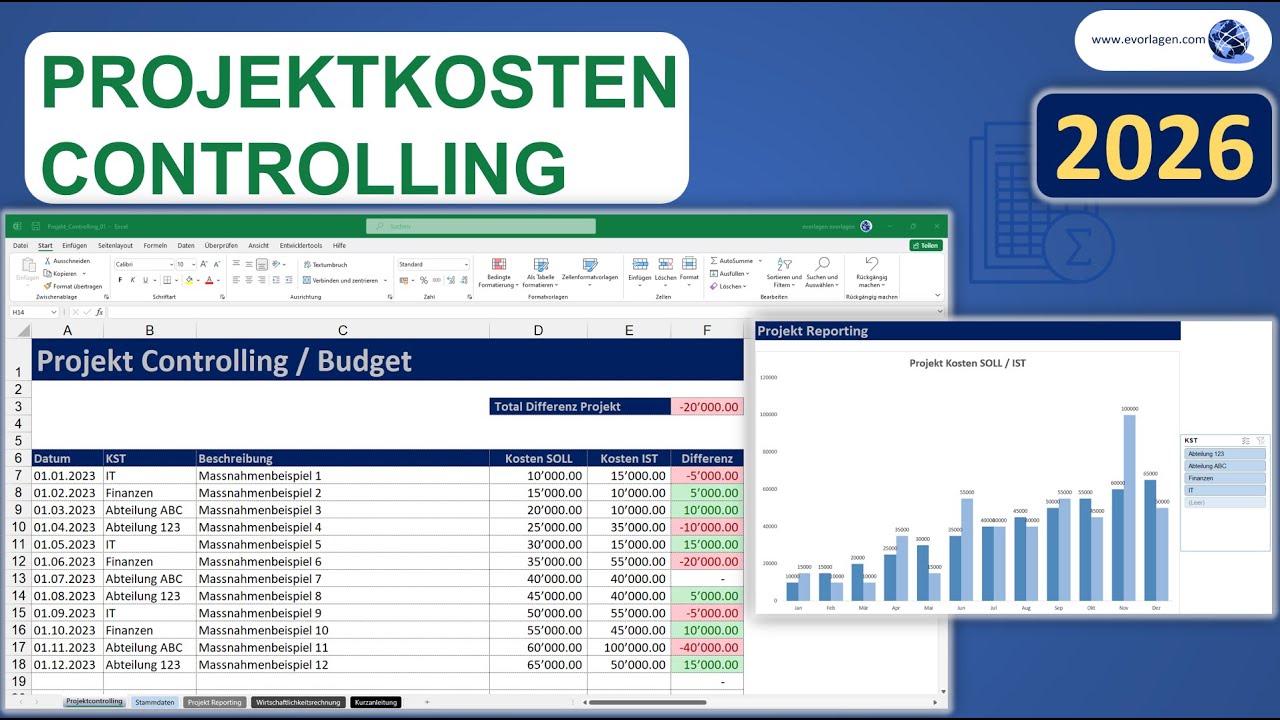The width and height of the screenshot is (1280, 720).
Task: Click the Rückgängig machen undo icon
Action: (x=872, y=263)
